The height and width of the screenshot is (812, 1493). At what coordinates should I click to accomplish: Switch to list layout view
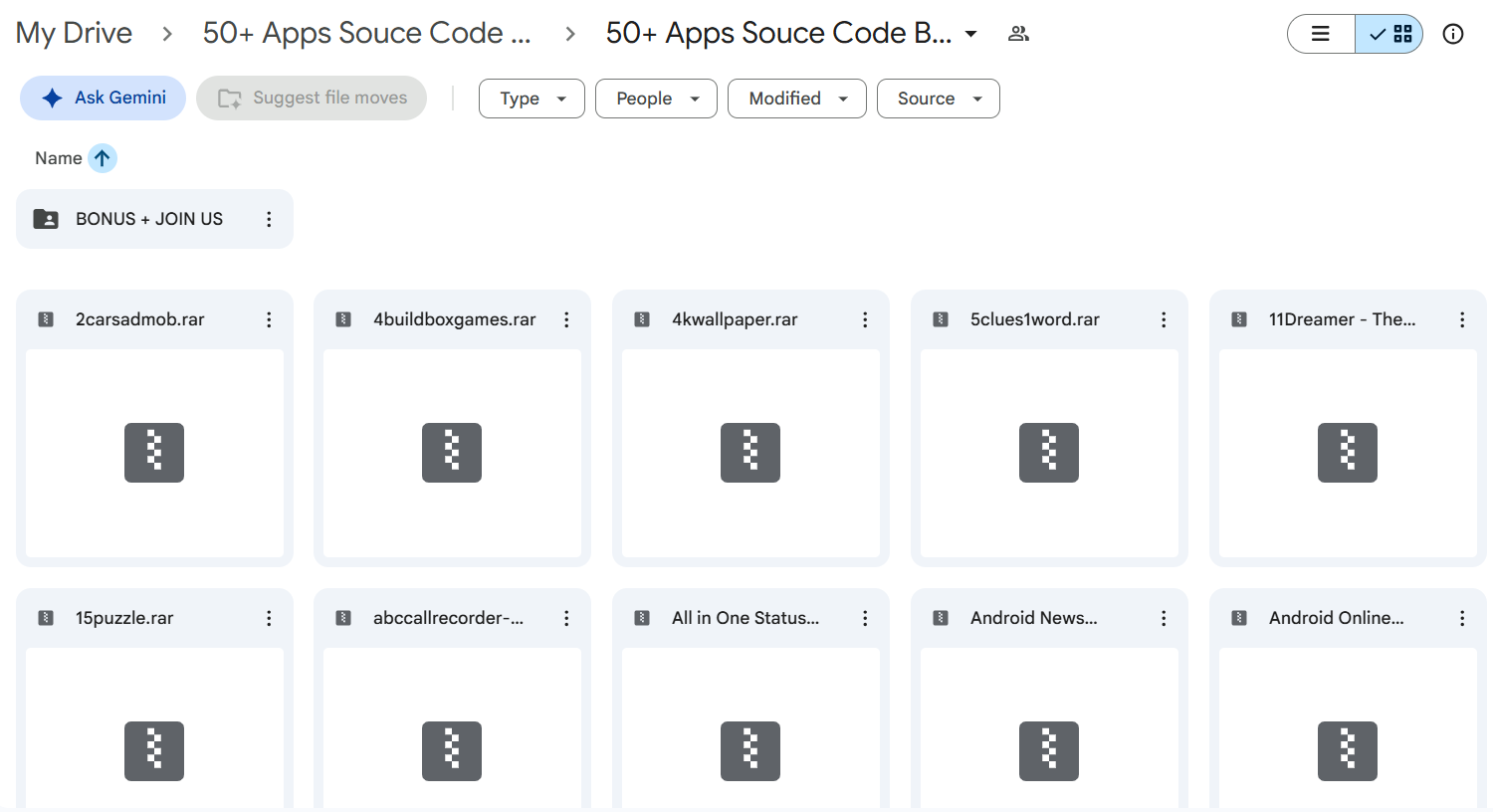[x=1321, y=34]
